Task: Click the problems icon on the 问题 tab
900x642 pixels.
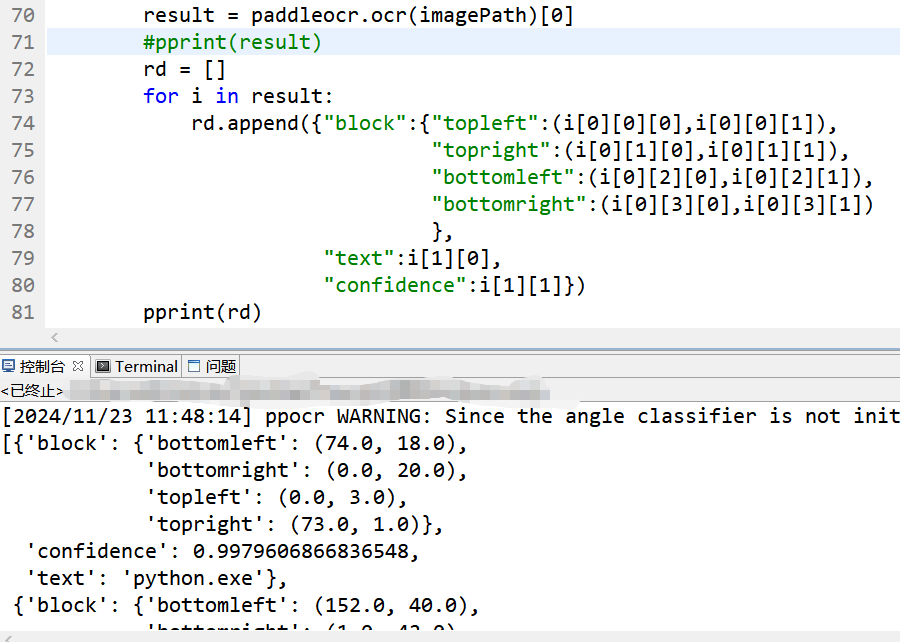Action: tap(193, 366)
